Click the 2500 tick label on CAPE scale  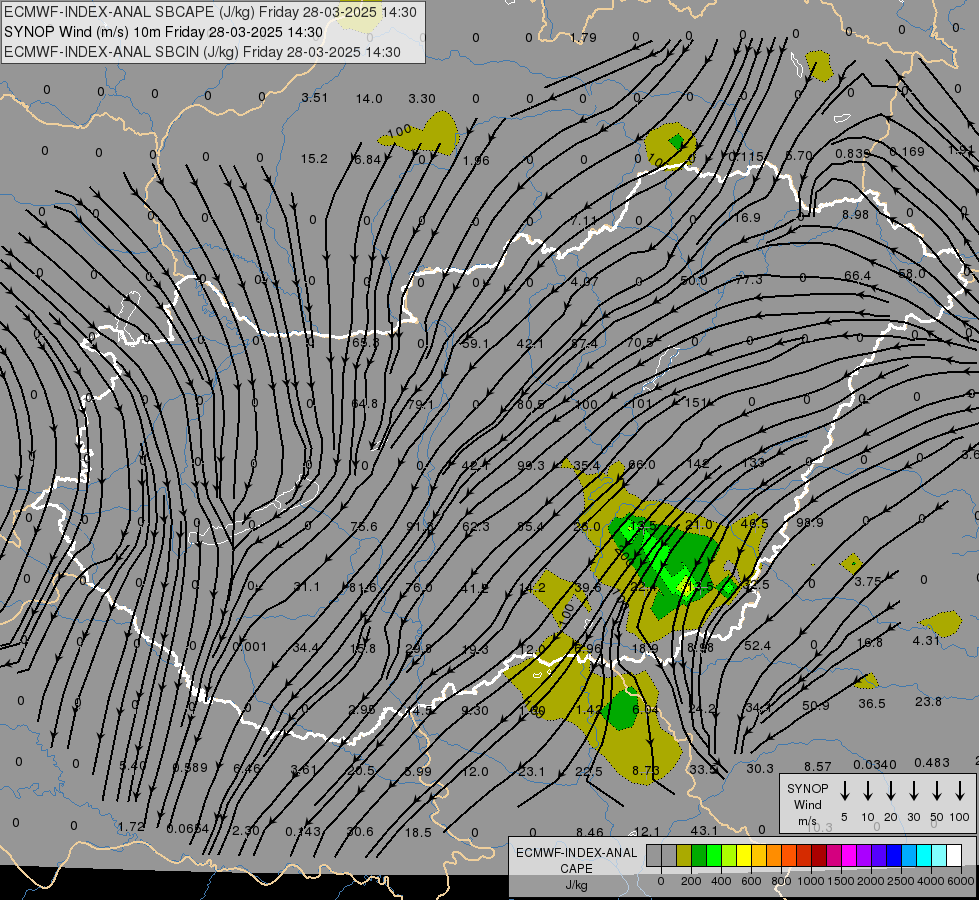pyautogui.click(x=901, y=881)
